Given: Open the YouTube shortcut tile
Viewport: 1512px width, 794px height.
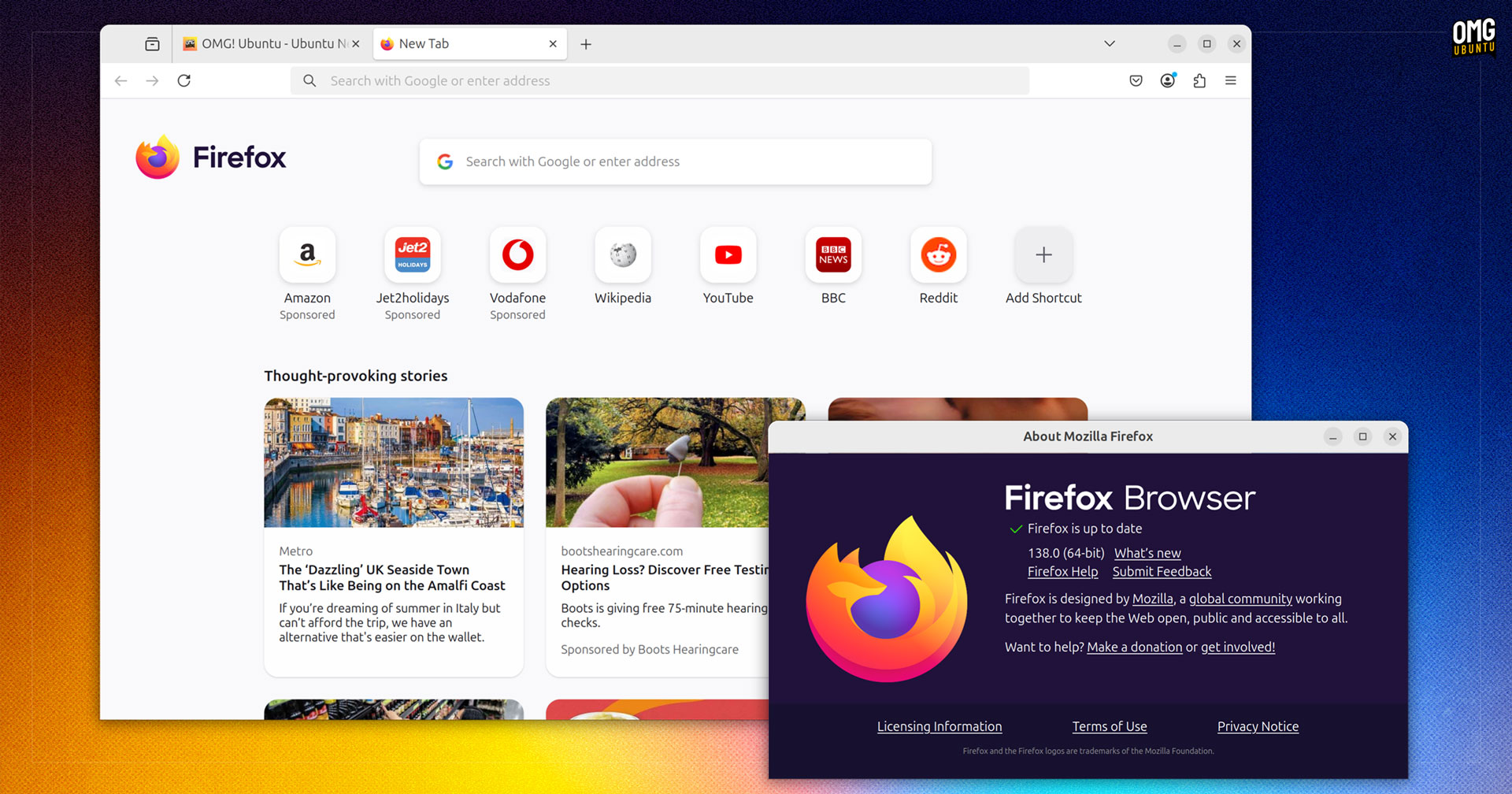Looking at the screenshot, I should [728, 255].
